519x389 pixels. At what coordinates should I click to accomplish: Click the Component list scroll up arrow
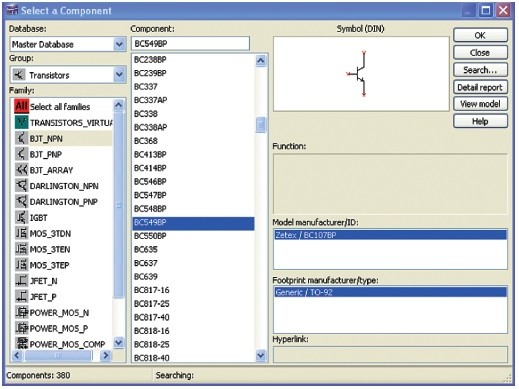(261, 61)
